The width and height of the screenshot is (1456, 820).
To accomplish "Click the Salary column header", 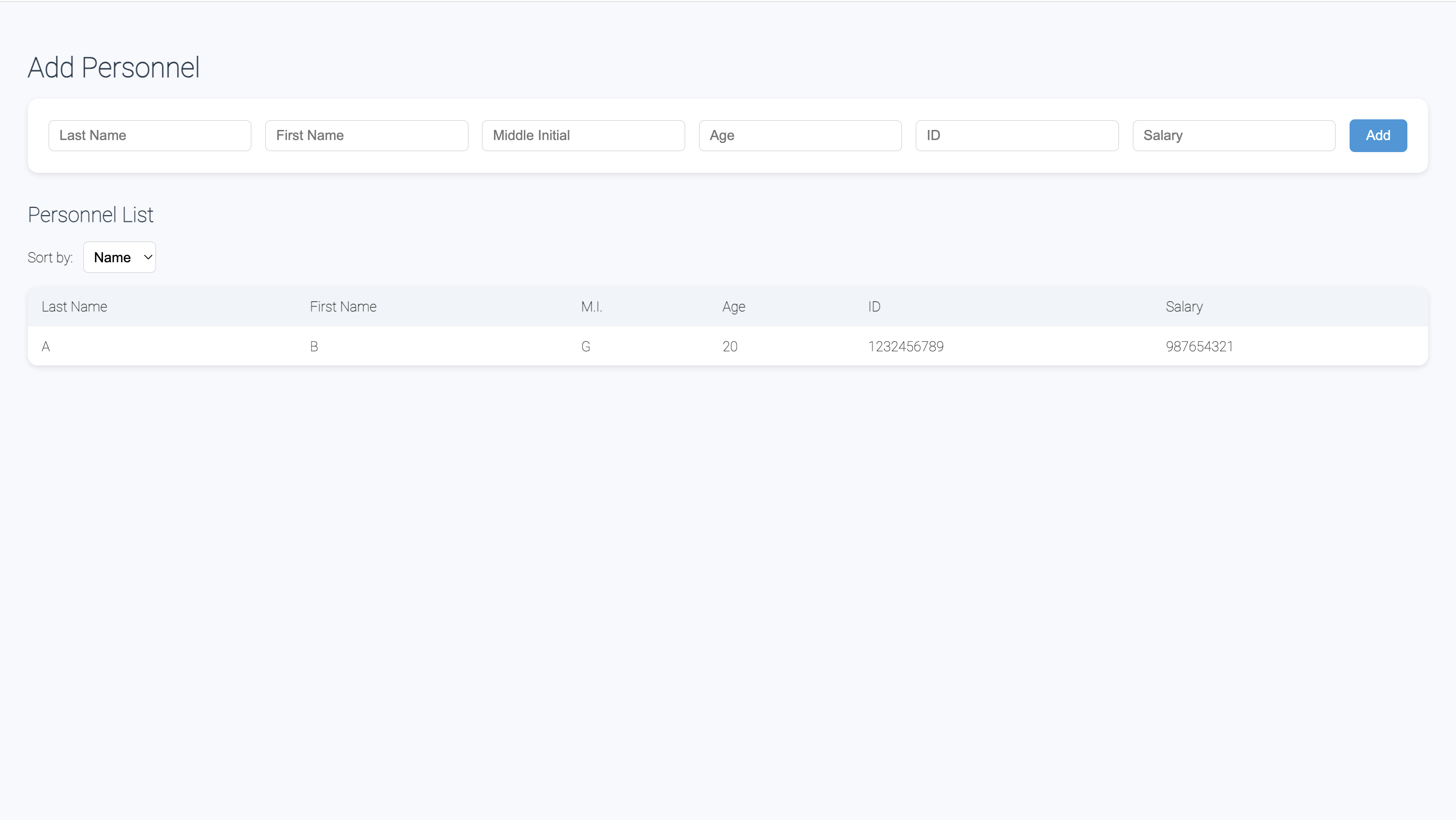I will [x=1184, y=307].
